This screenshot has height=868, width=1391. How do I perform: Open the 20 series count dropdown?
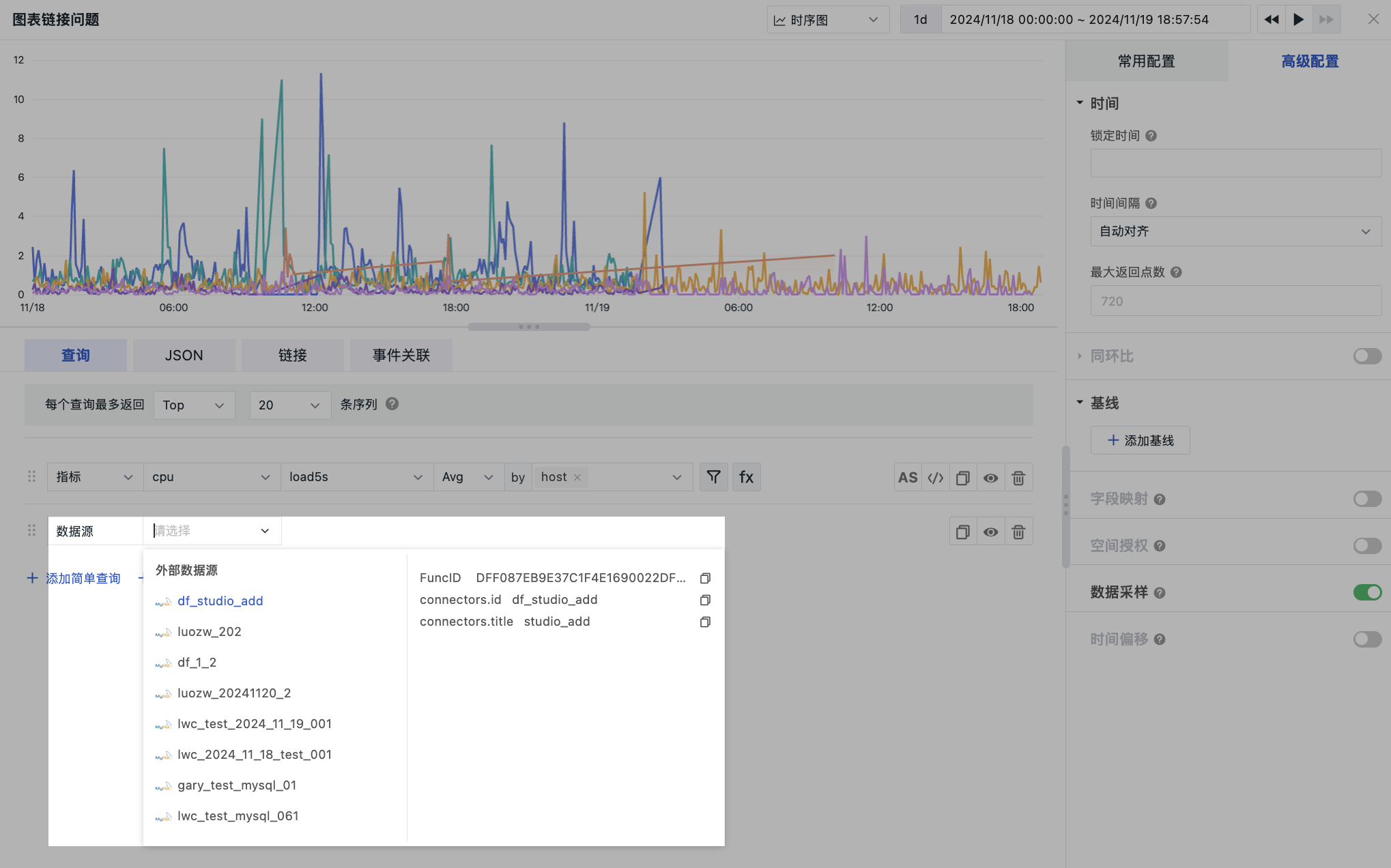coord(290,405)
